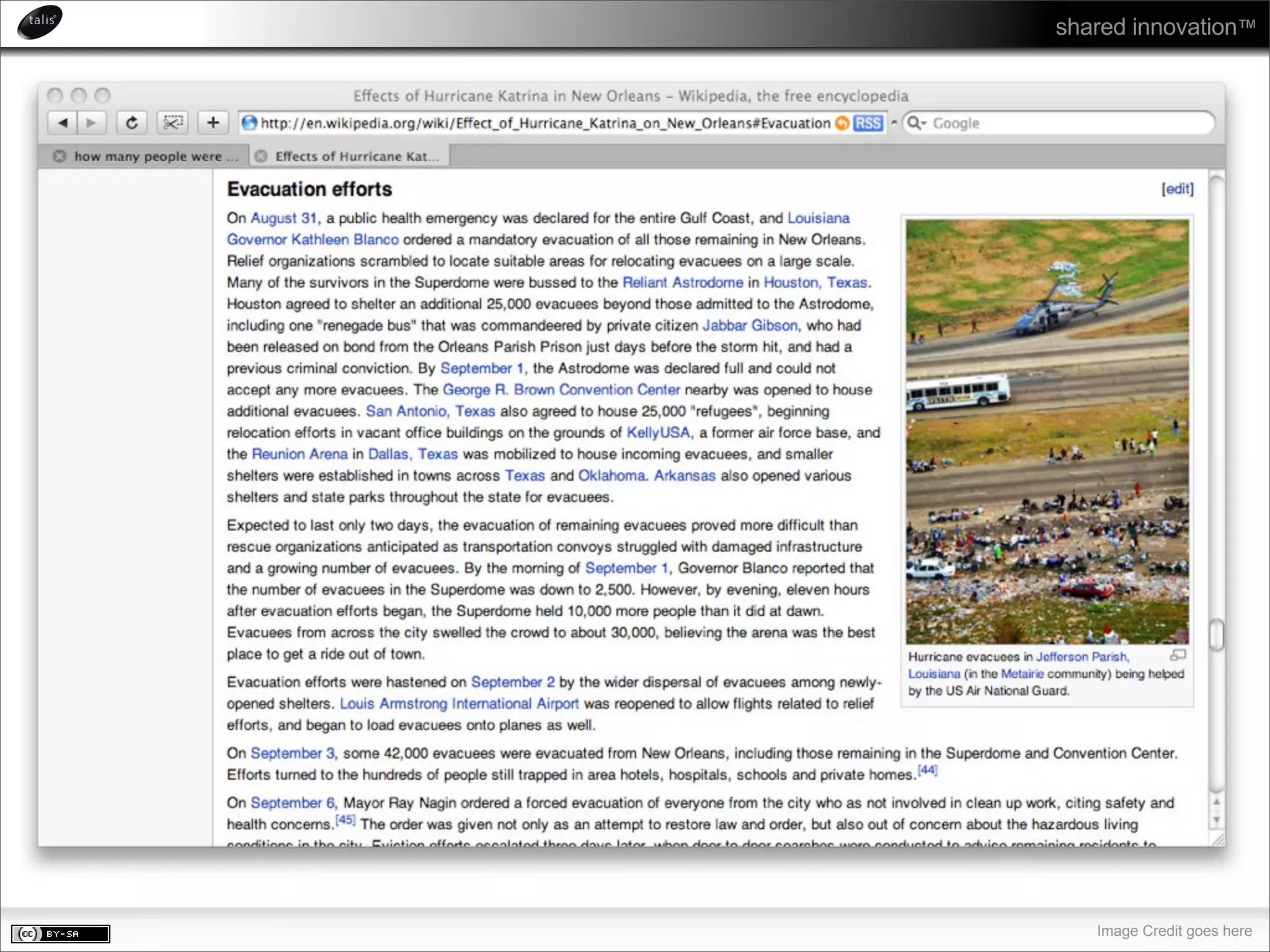Click footnote reference [44]
Viewport: 1270px width, 952px height.
[928, 770]
